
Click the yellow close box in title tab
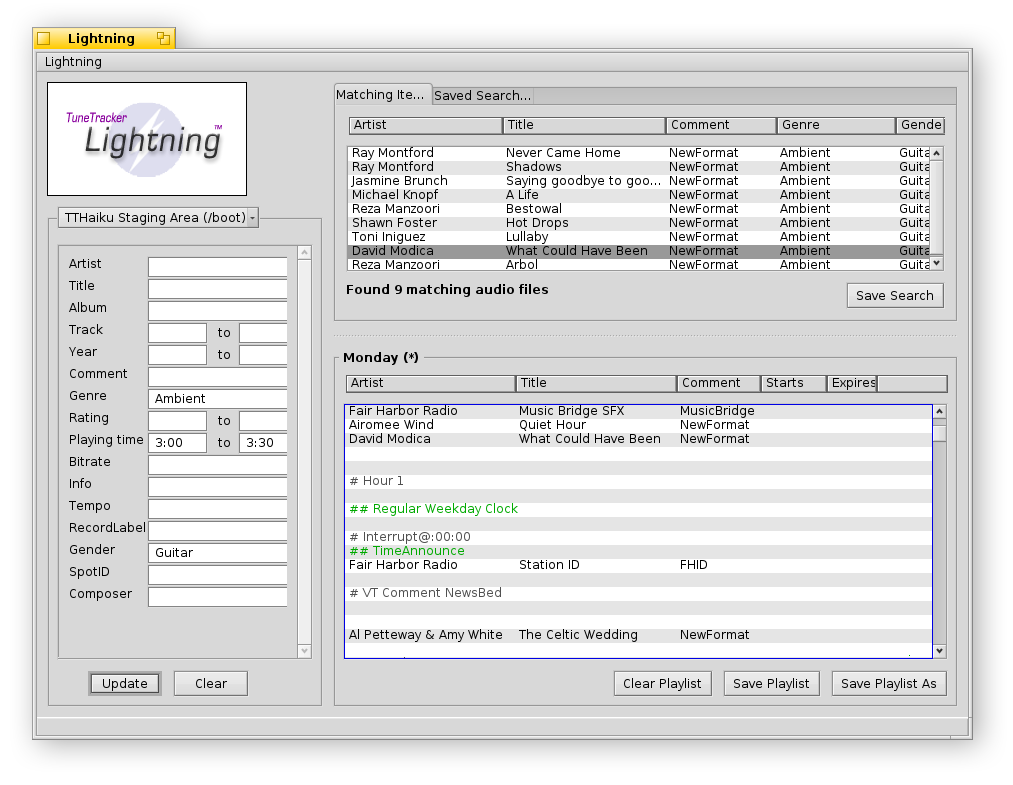(43, 39)
